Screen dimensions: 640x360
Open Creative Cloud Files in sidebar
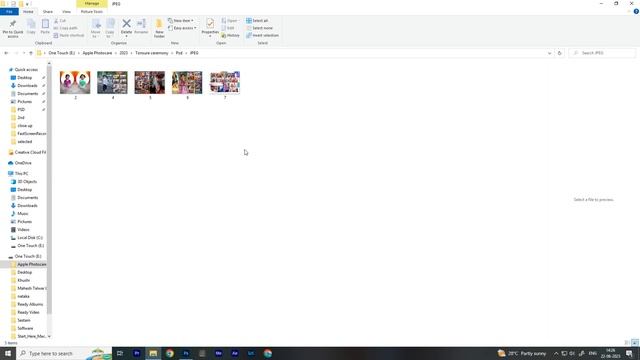(27, 152)
